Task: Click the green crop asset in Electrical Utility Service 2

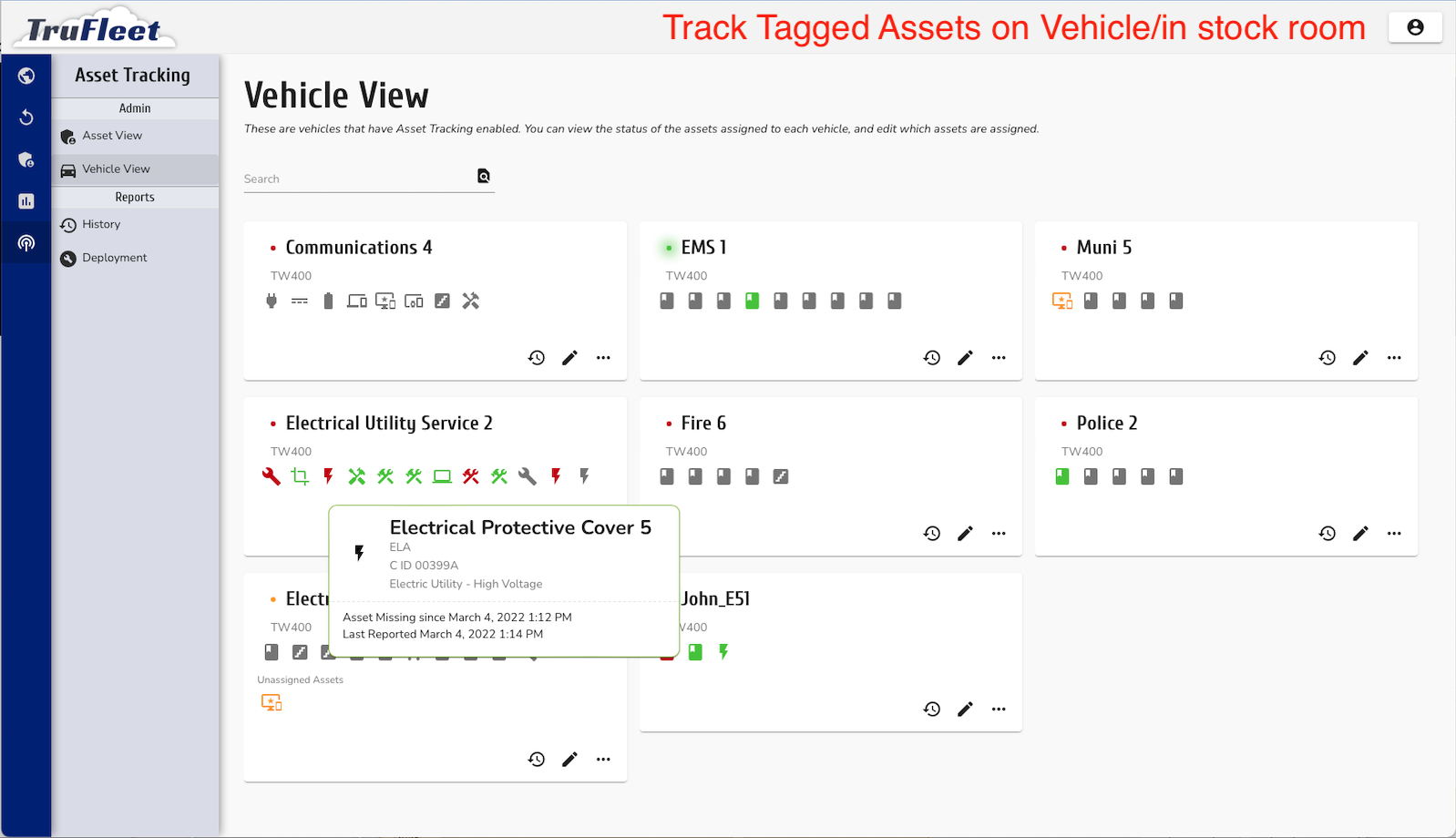Action: click(300, 476)
